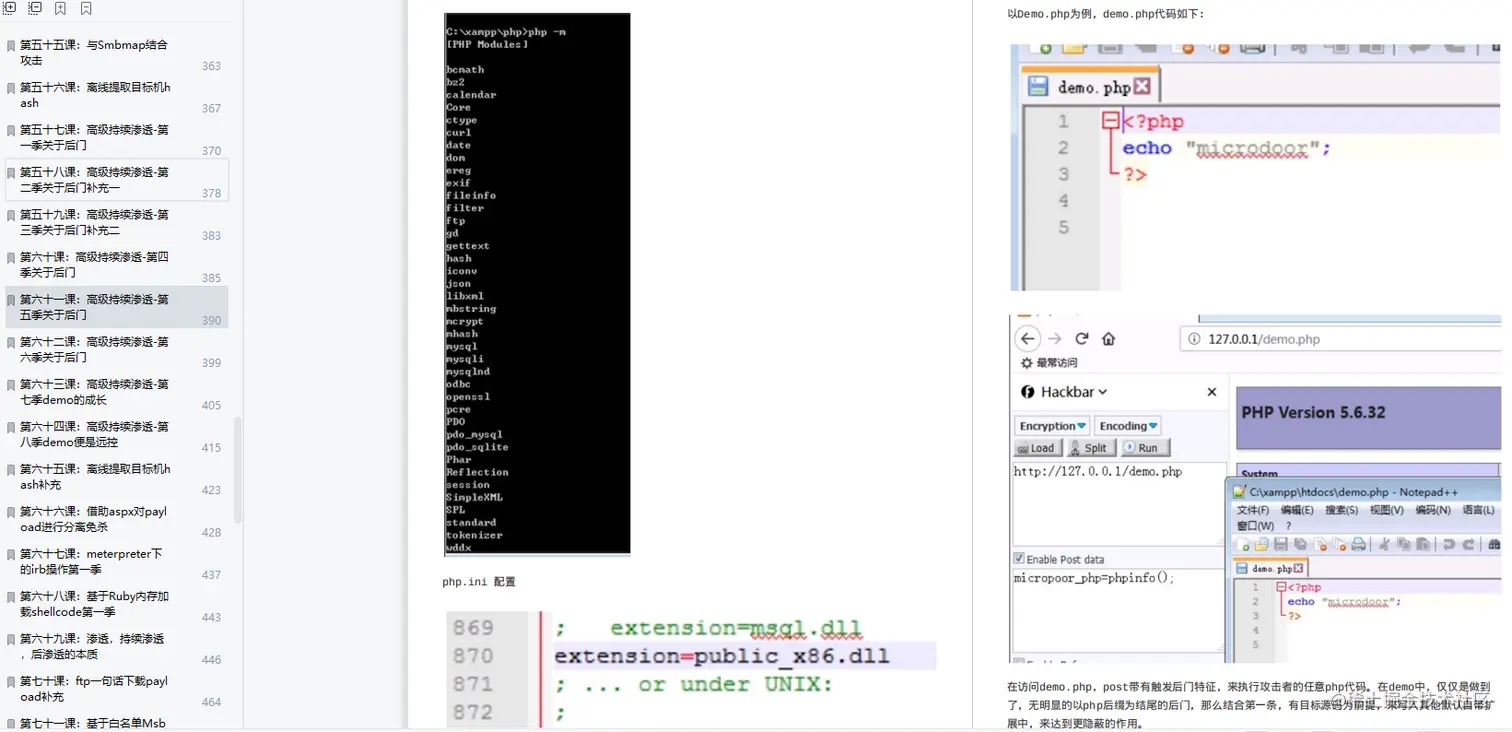
Task: Click the Hackbar Split button
Action: (x=1091, y=448)
